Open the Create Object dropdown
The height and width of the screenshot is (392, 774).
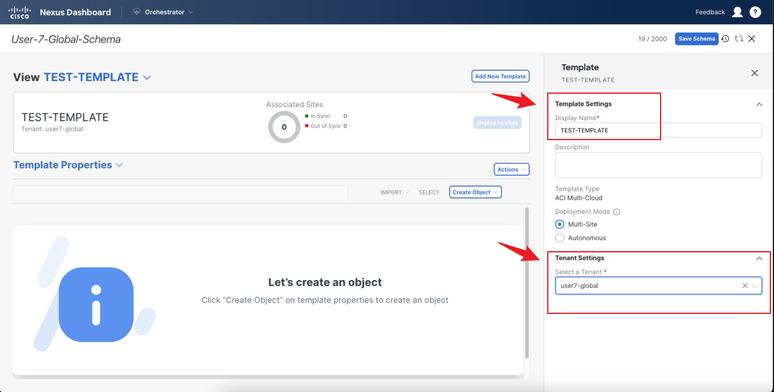(x=475, y=192)
